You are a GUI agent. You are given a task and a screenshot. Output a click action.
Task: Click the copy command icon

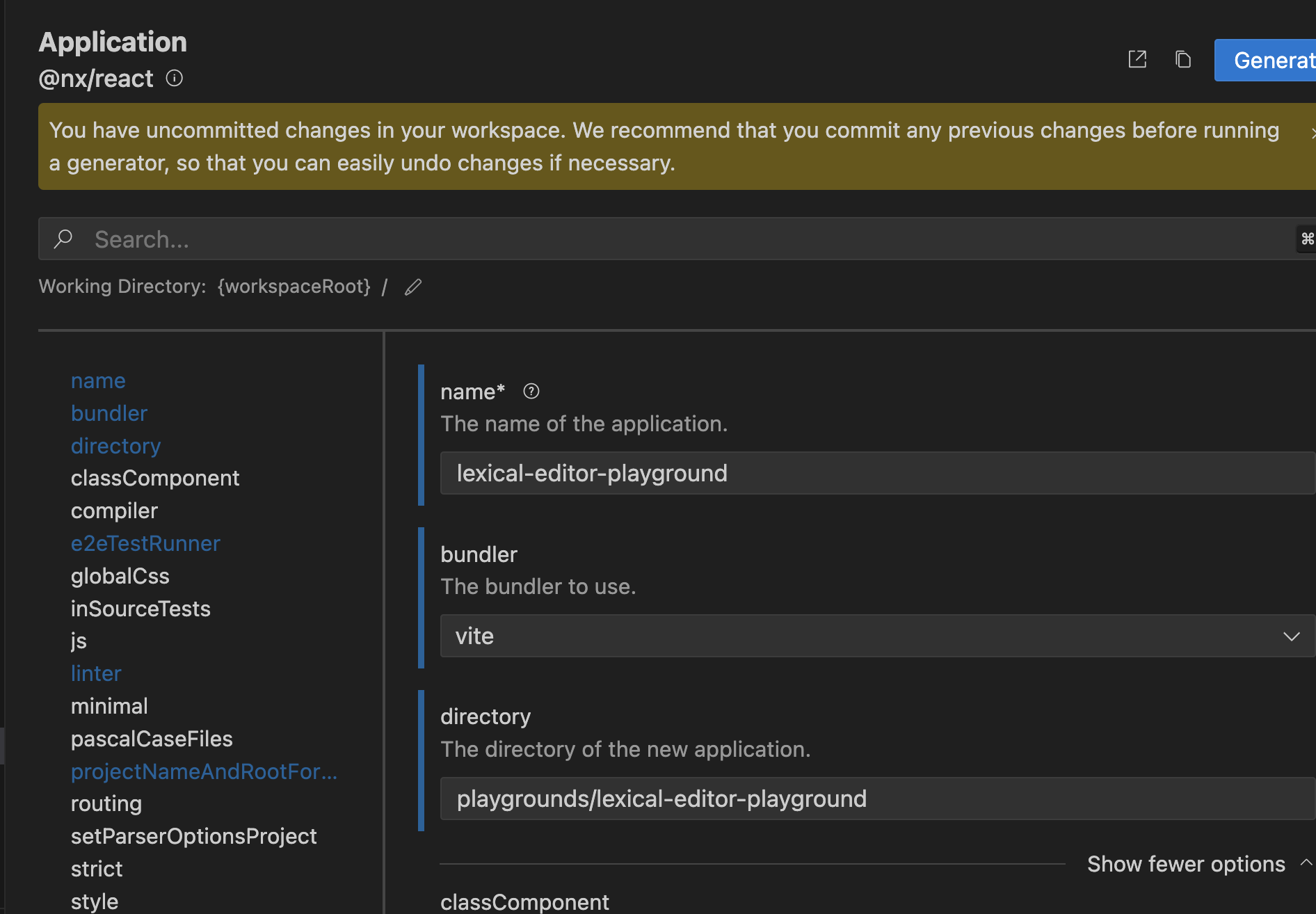[x=1182, y=60]
